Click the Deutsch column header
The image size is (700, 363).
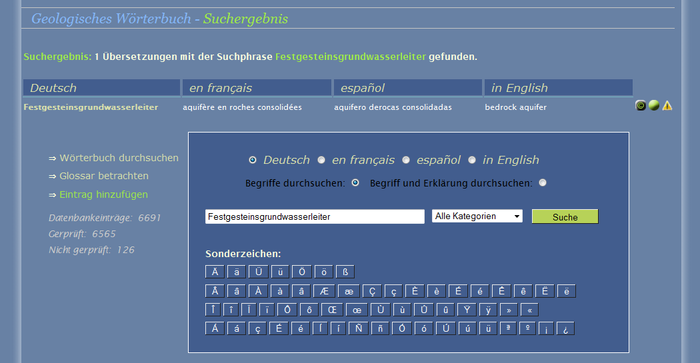coord(102,88)
